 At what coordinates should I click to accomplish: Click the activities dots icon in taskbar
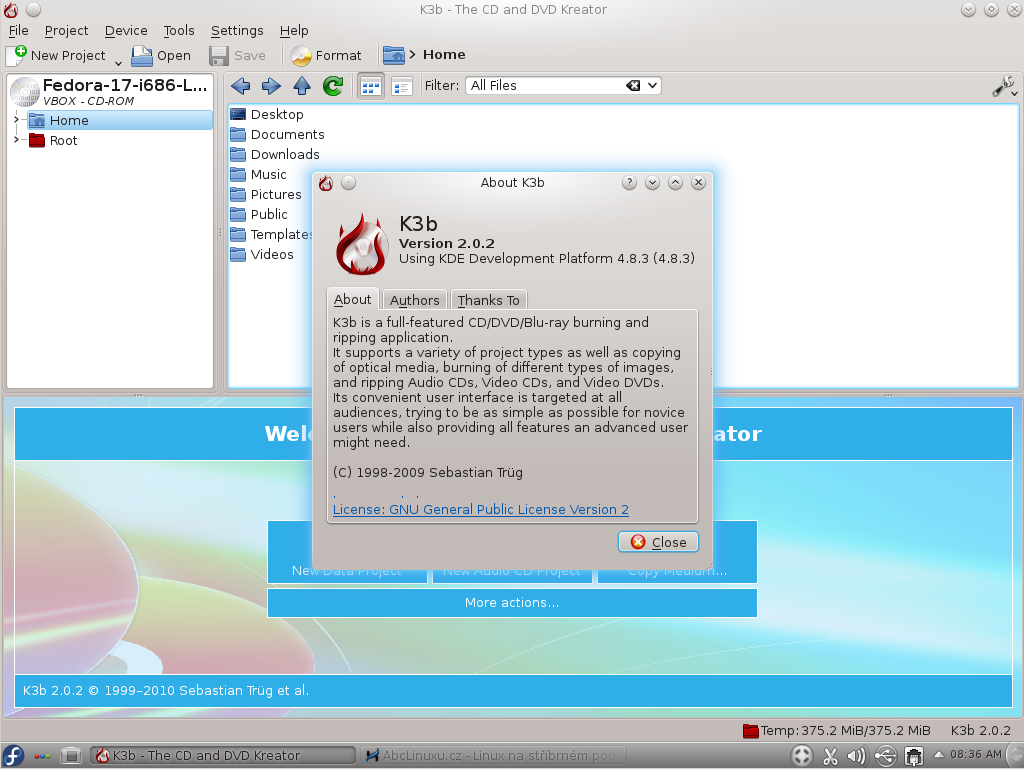pos(42,756)
